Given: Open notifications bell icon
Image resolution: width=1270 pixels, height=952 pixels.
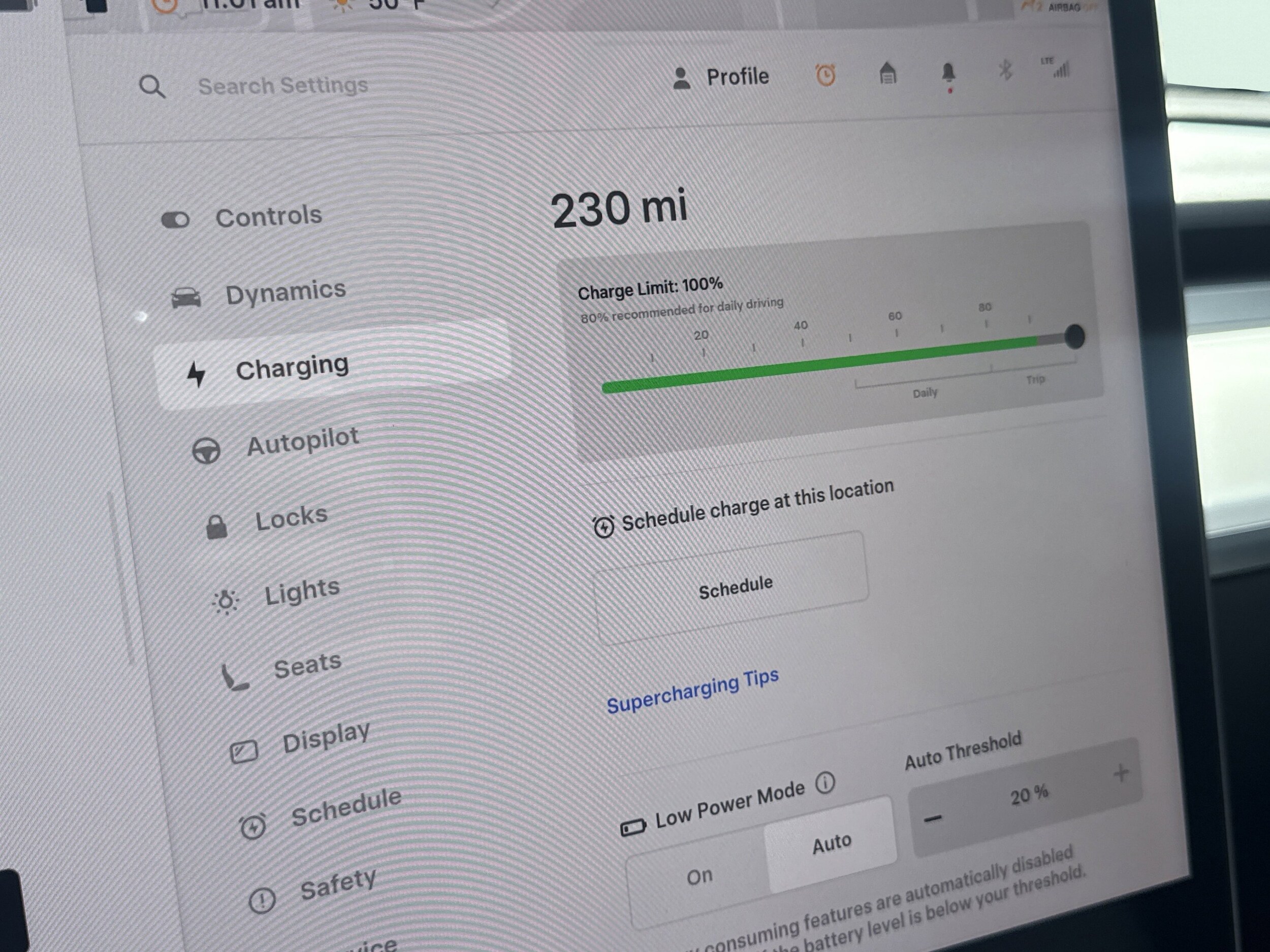Looking at the screenshot, I should [948, 73].
